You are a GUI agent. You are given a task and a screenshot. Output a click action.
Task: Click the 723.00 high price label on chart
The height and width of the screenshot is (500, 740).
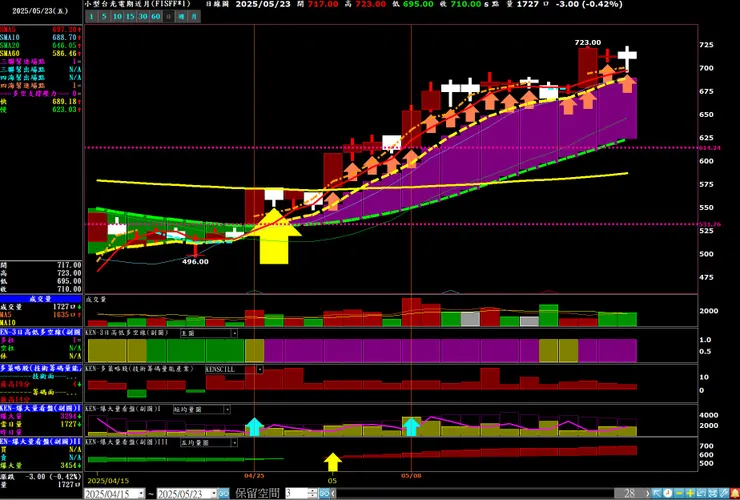click(588, 42)
